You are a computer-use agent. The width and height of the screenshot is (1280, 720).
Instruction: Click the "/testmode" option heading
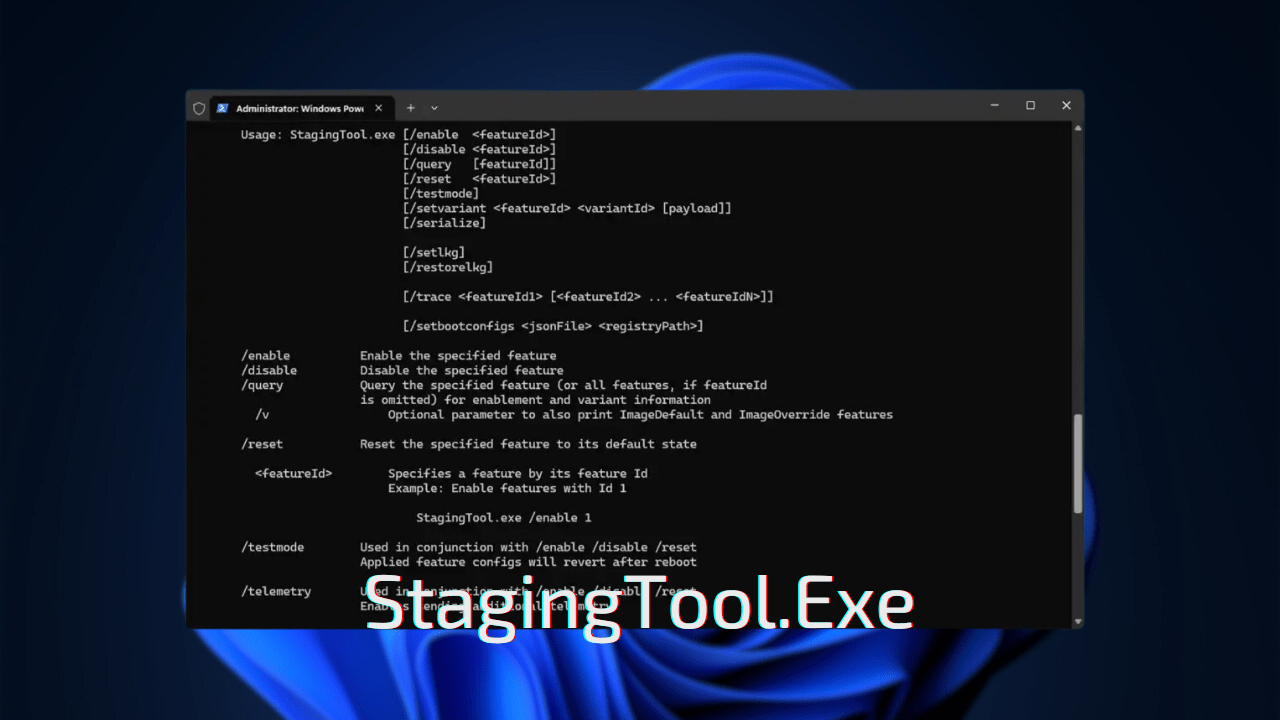tap(272, 547)
